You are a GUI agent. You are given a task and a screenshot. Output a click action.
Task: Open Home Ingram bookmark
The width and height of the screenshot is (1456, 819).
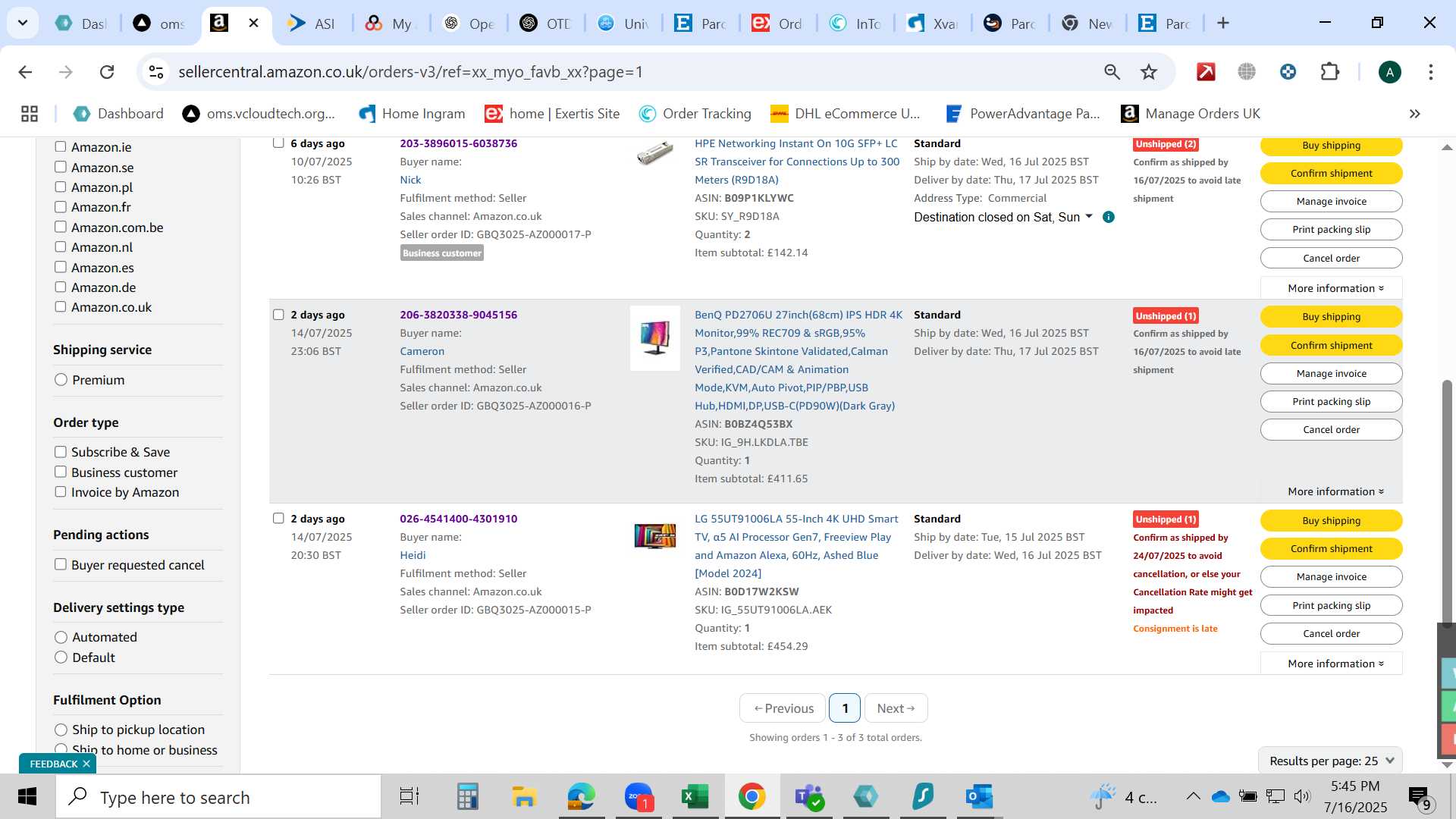[412, 114]
